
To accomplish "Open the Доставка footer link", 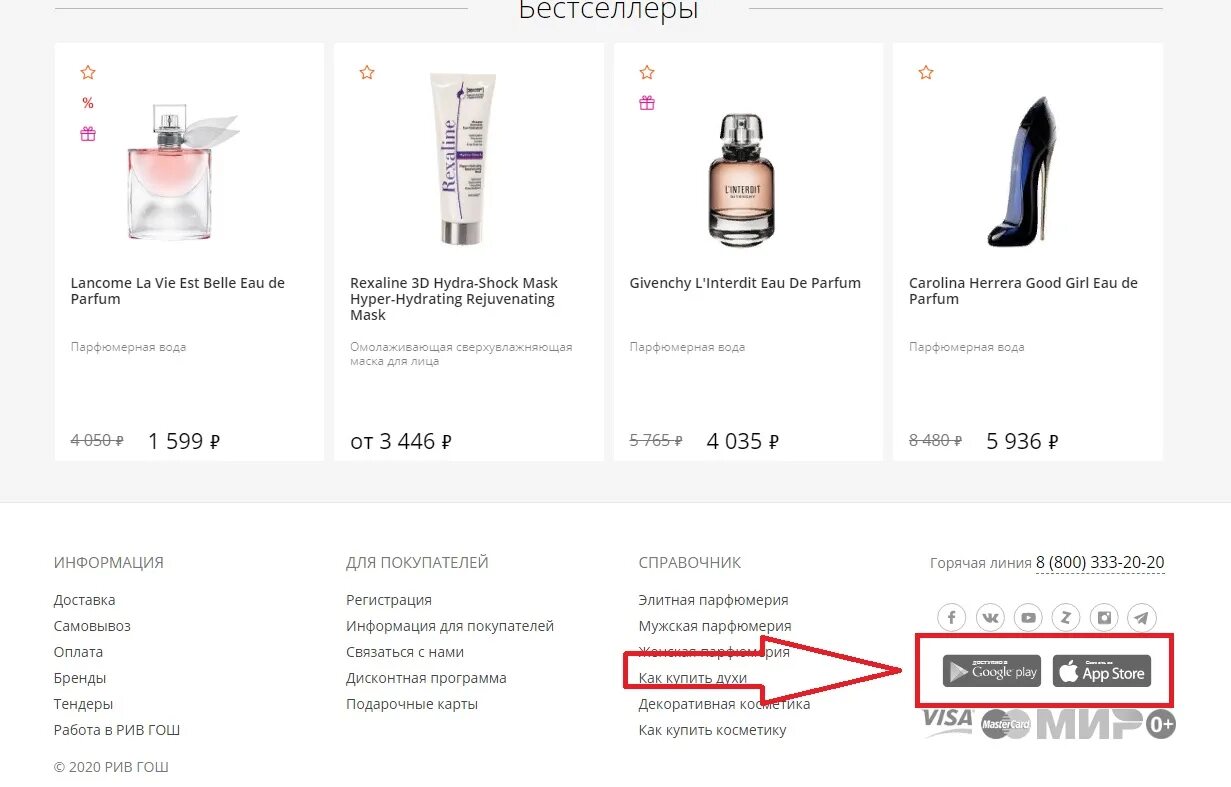I will coord(84,600).
